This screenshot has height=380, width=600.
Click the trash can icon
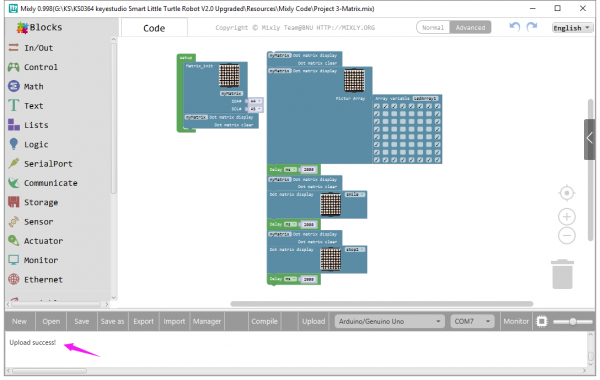tap(562, 274)
